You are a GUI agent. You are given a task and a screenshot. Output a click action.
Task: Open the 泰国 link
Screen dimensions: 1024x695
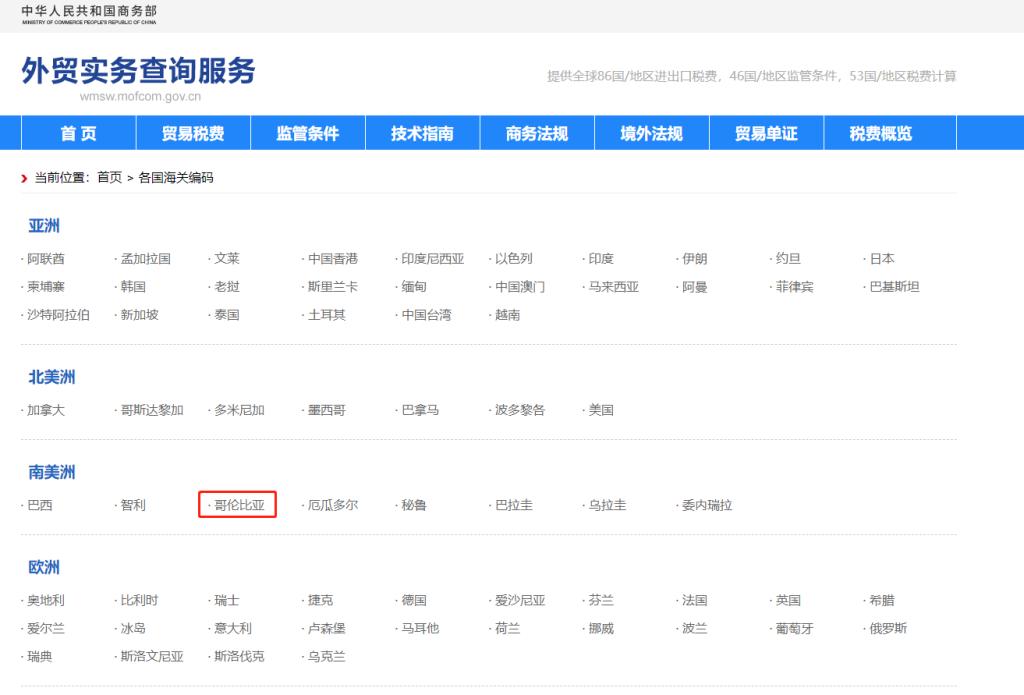click(227, 315)
